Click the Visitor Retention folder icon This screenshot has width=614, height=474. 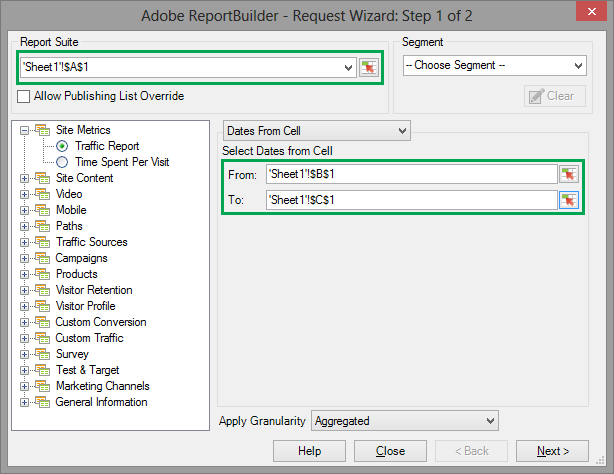[x=43, y=290]
